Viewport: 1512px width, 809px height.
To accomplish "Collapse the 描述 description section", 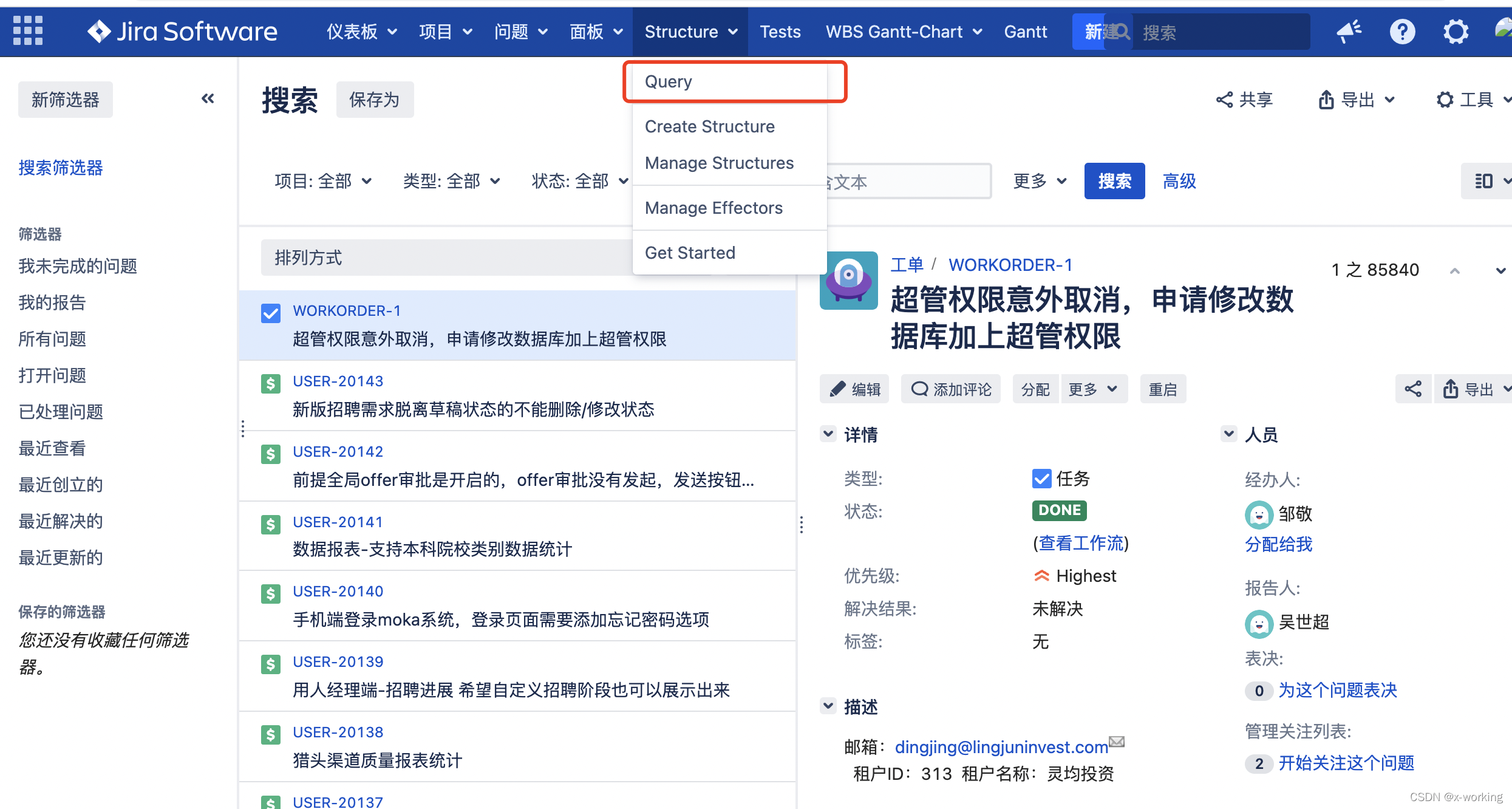I will click(x=828, y=706).
